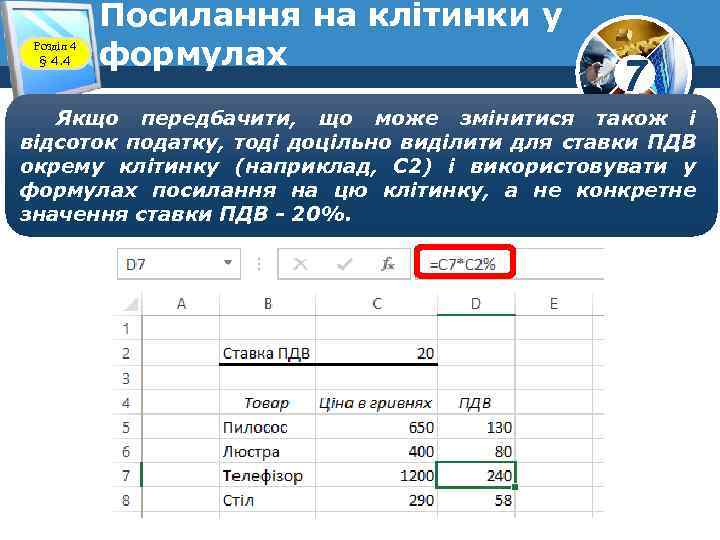Select column C header

click(377, 304)
